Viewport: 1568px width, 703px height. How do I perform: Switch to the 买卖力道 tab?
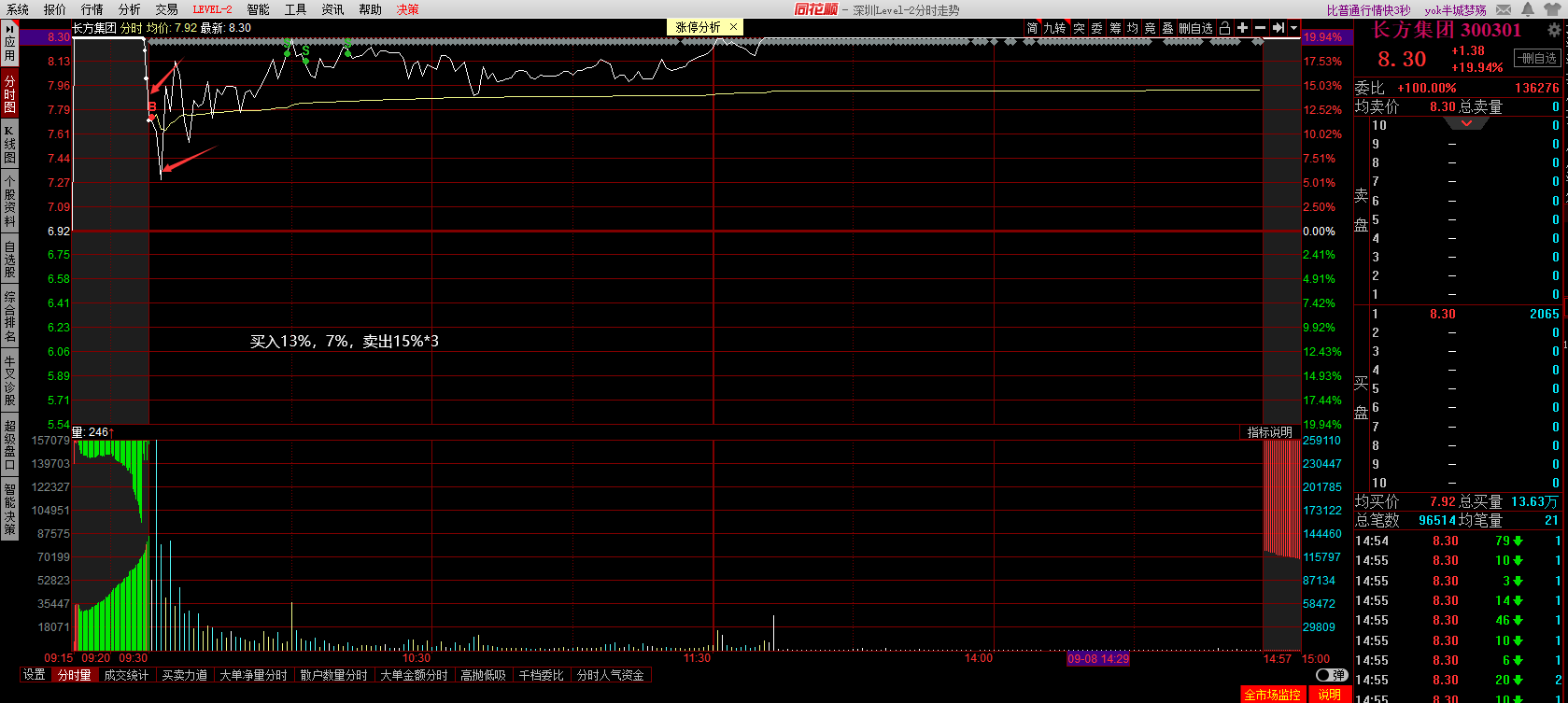coord(185,675)
